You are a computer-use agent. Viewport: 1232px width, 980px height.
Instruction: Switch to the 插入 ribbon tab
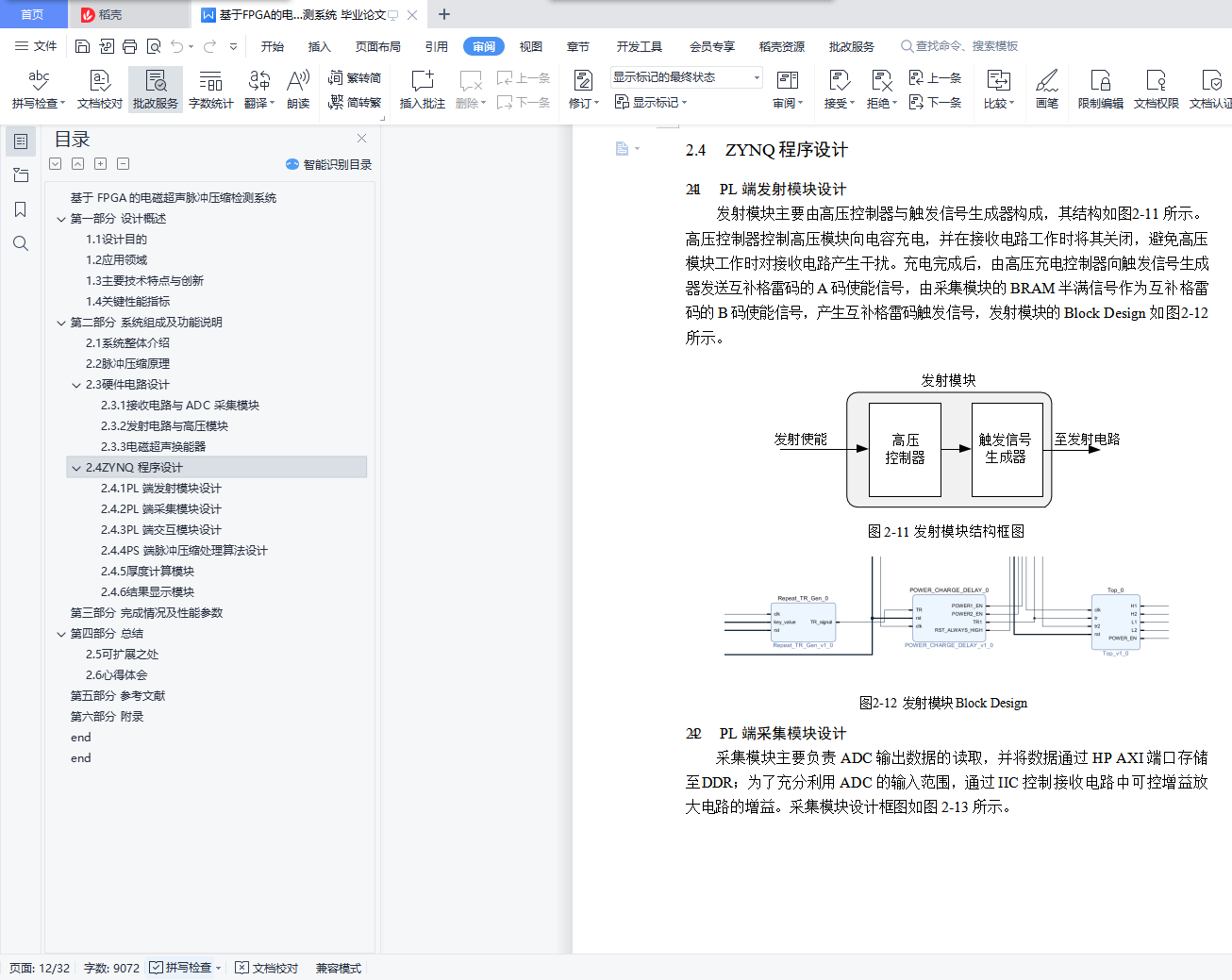(320, 46)
